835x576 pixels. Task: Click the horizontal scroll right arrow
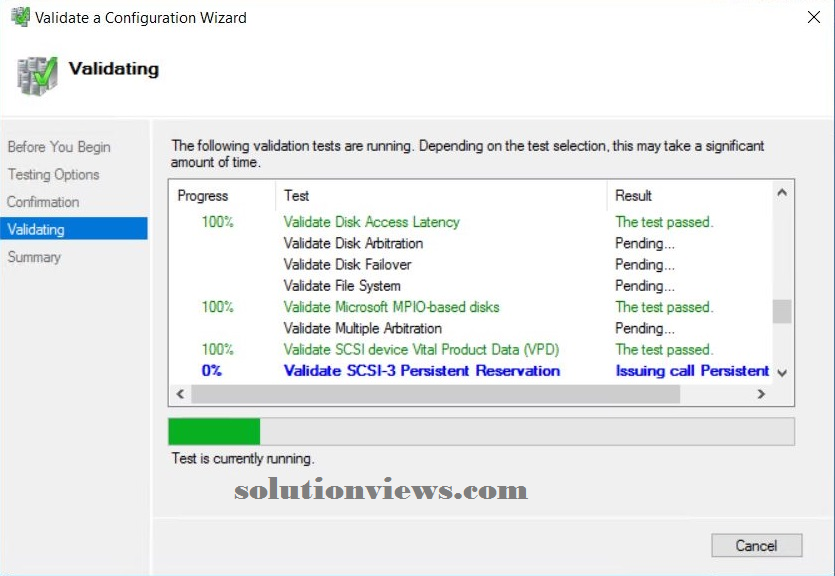click(762, 394)
